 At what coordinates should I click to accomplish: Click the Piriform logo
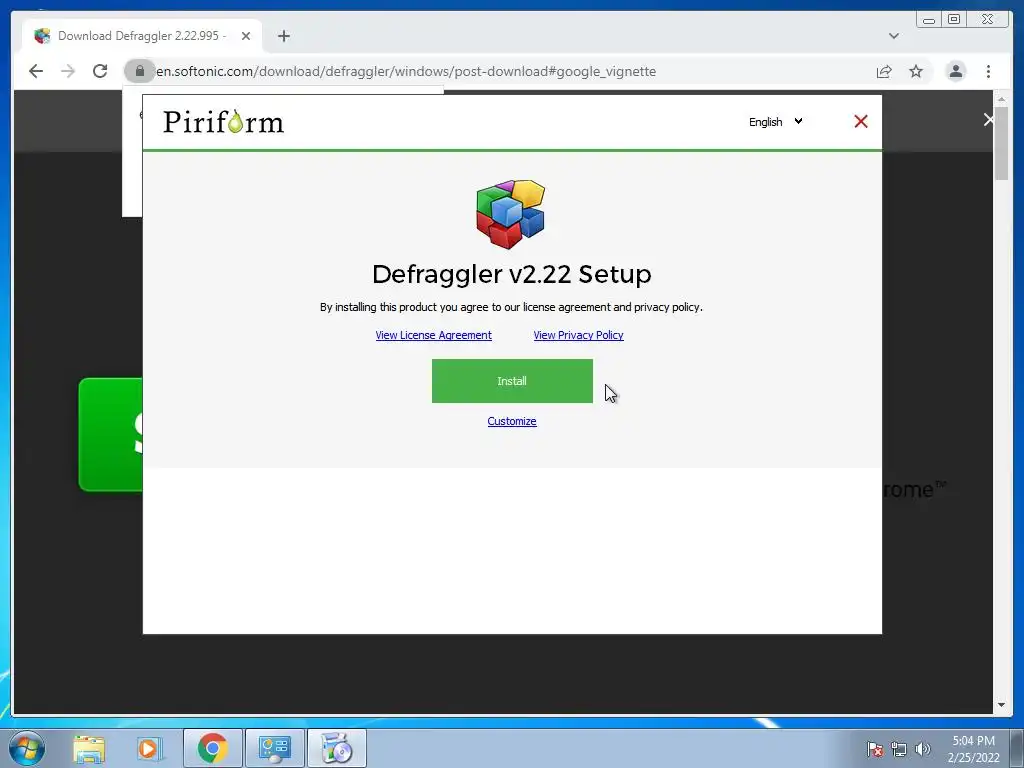tap(223, 121)
